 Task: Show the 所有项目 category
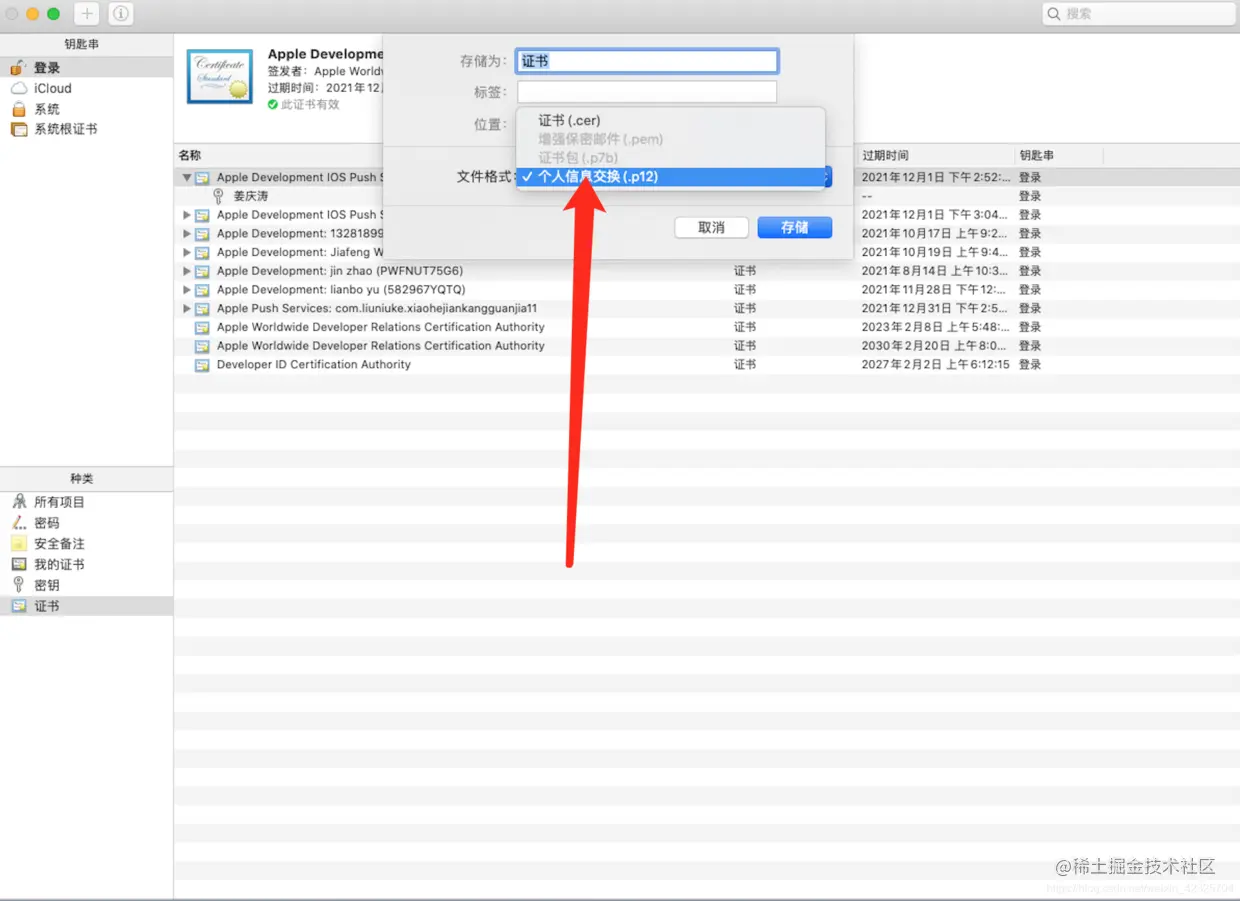click(x=86, y=502)
